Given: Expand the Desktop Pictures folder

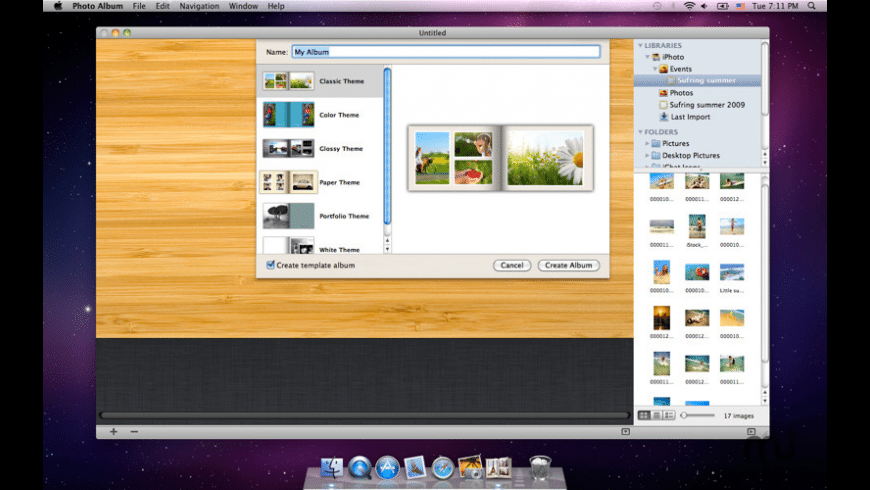Looking at the screenshot, I should pos(647,155).
